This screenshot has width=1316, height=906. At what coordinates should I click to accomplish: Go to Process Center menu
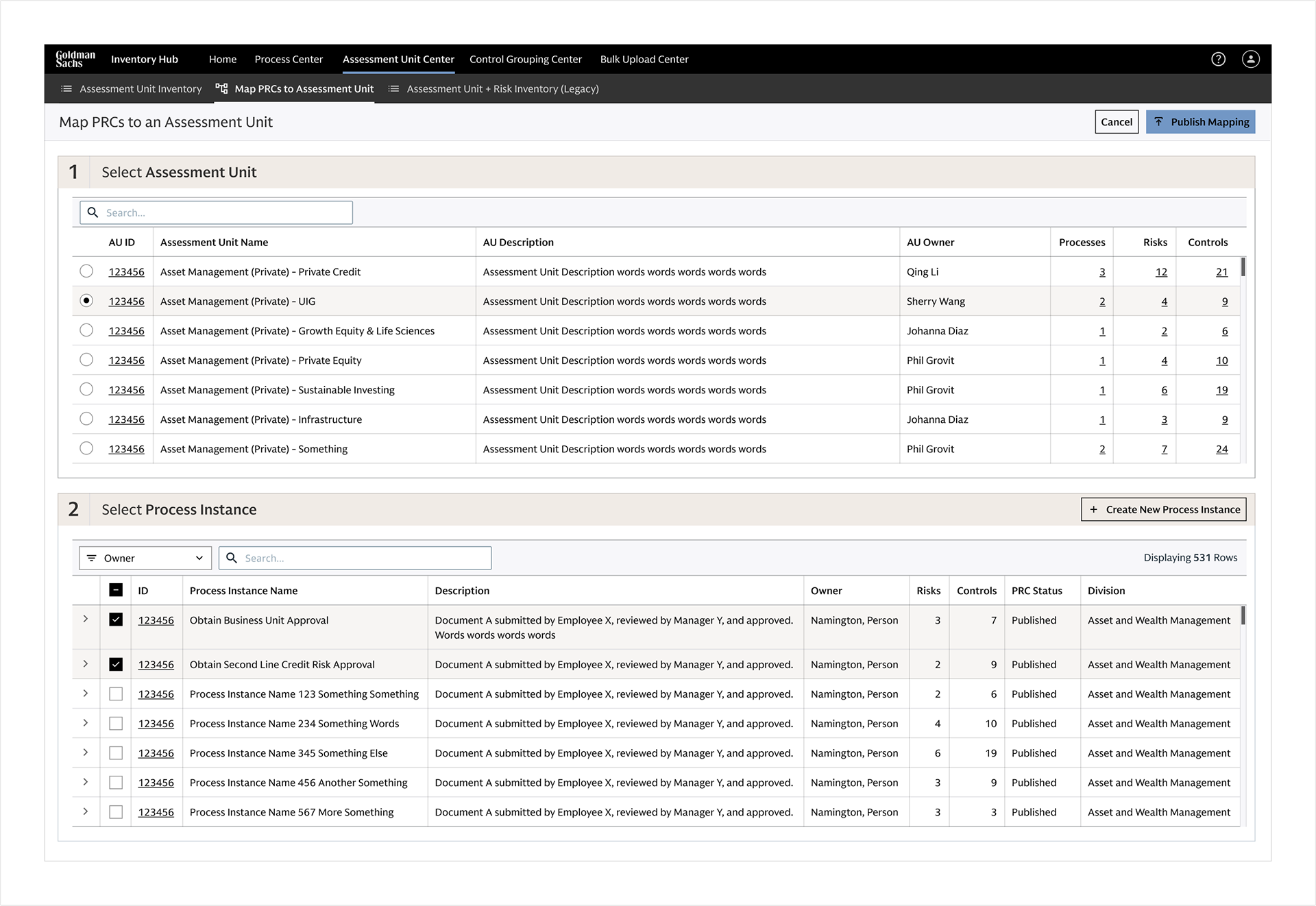(x=289, y=59)
